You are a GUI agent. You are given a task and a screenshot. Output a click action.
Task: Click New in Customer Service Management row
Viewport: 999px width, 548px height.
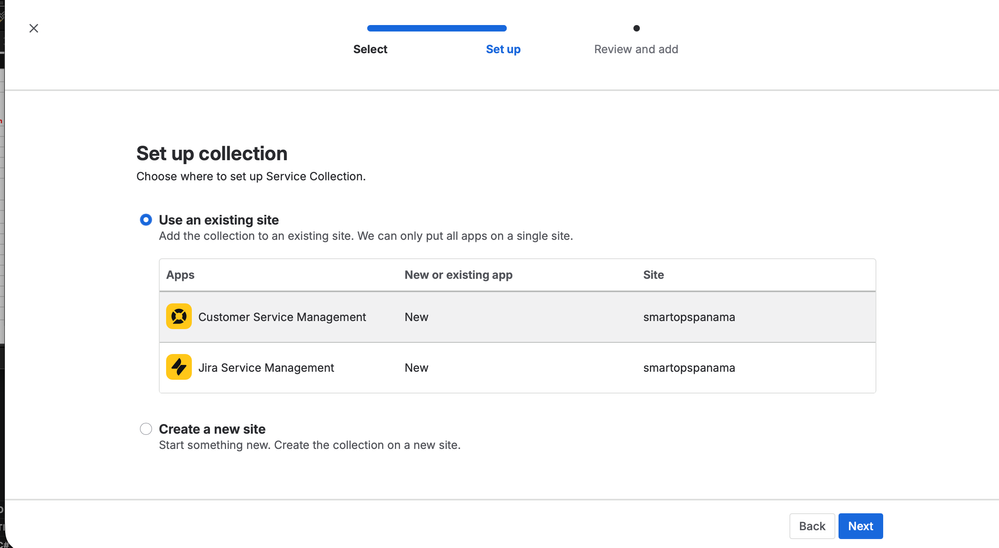click(x=416, y=317)
